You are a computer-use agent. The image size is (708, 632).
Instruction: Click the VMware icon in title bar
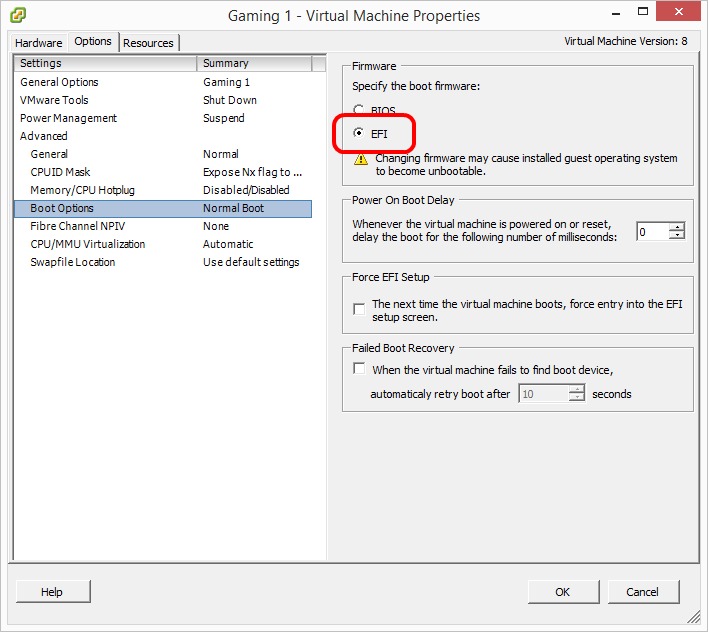(17, 15)
